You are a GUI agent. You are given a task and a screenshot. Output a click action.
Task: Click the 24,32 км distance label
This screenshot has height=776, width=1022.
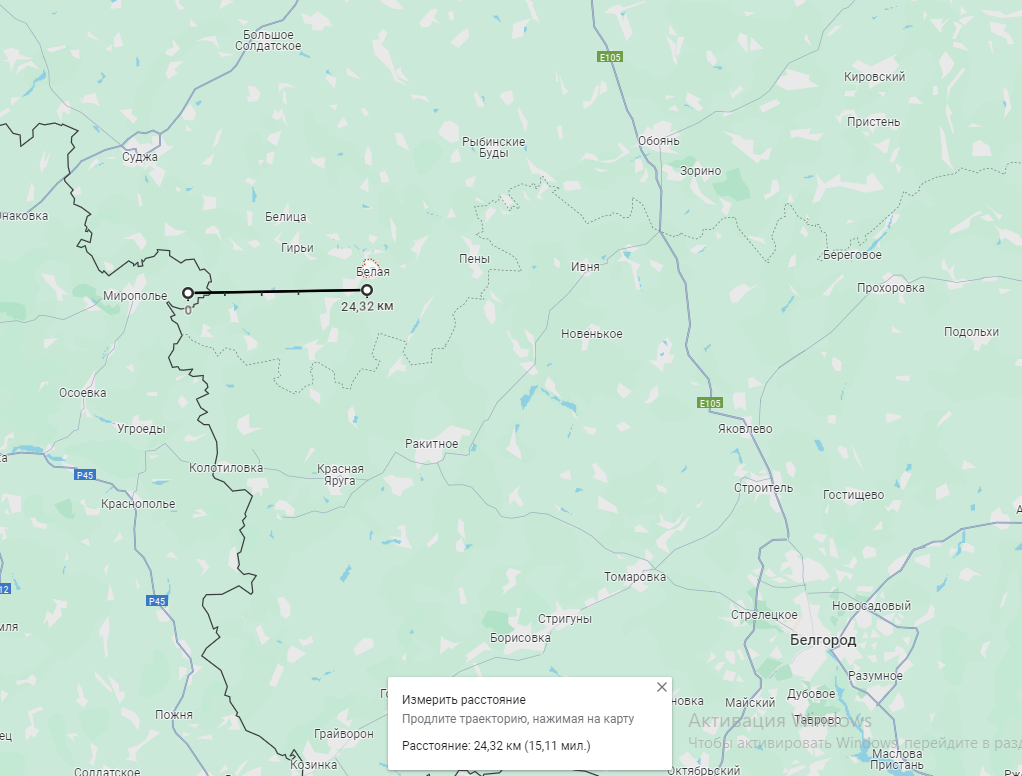click(x=367, y=306)
